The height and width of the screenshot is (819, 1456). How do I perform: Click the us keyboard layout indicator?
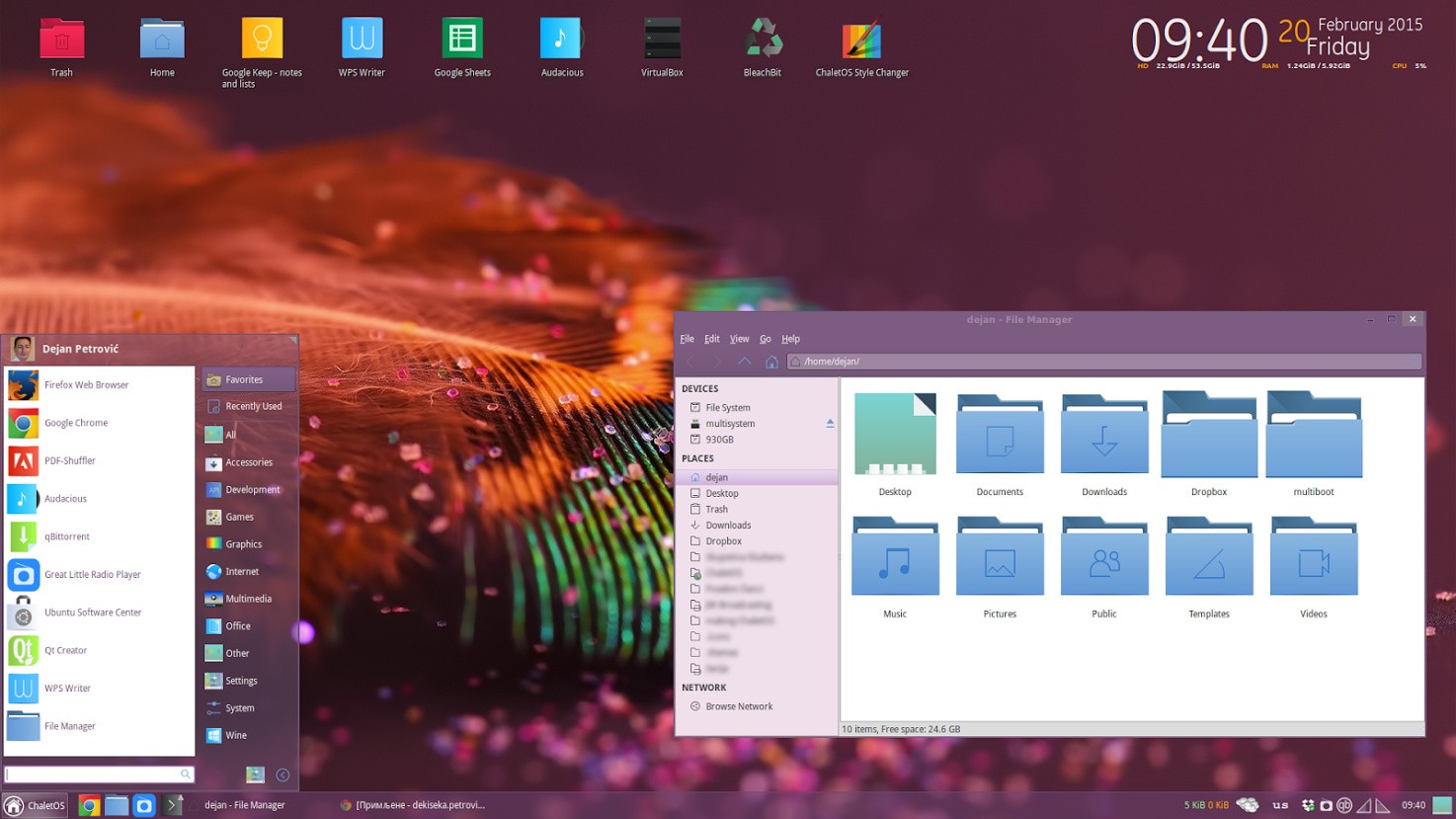coord(1281,804)
